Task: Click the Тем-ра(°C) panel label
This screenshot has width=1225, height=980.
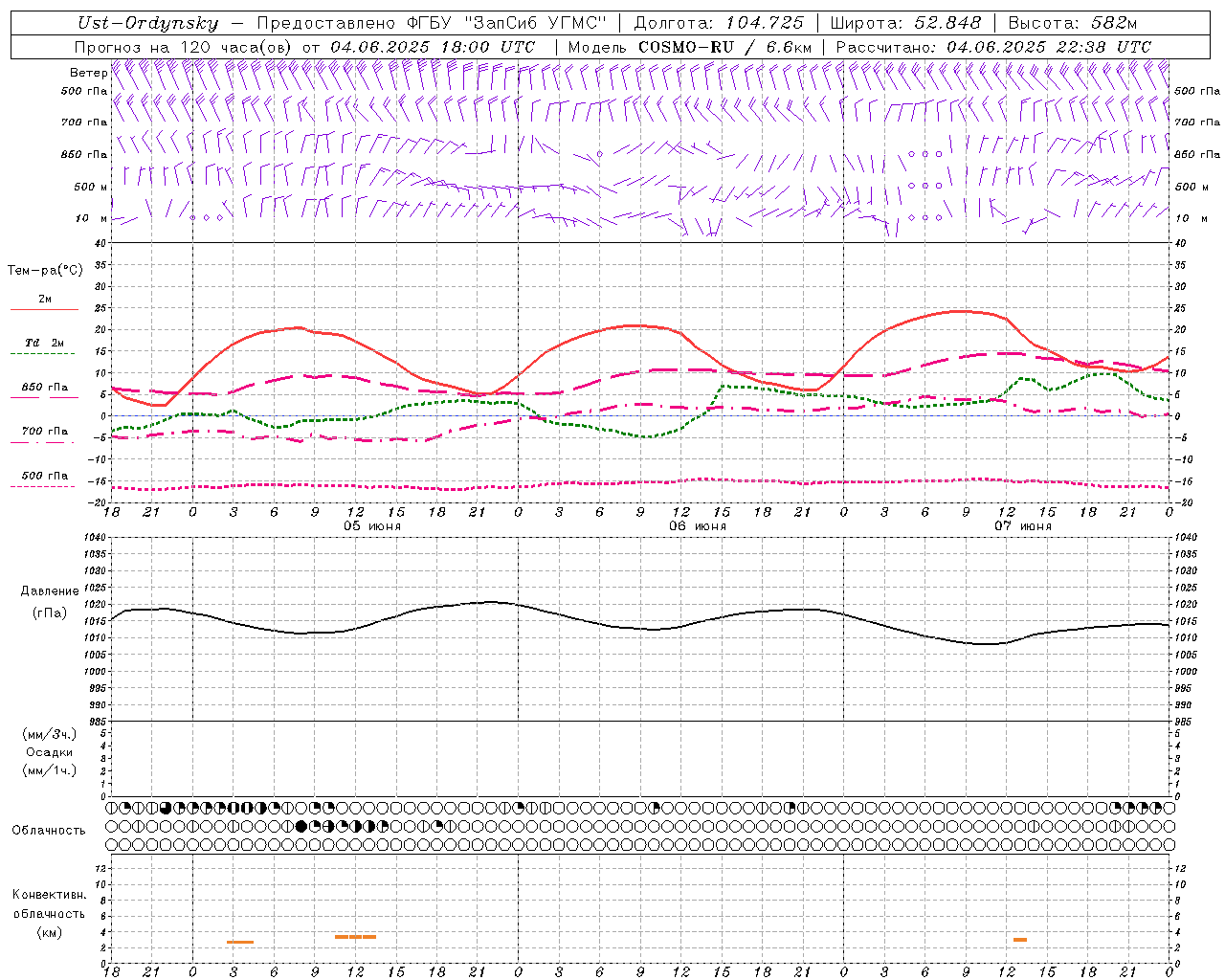Action: (45, 271)
